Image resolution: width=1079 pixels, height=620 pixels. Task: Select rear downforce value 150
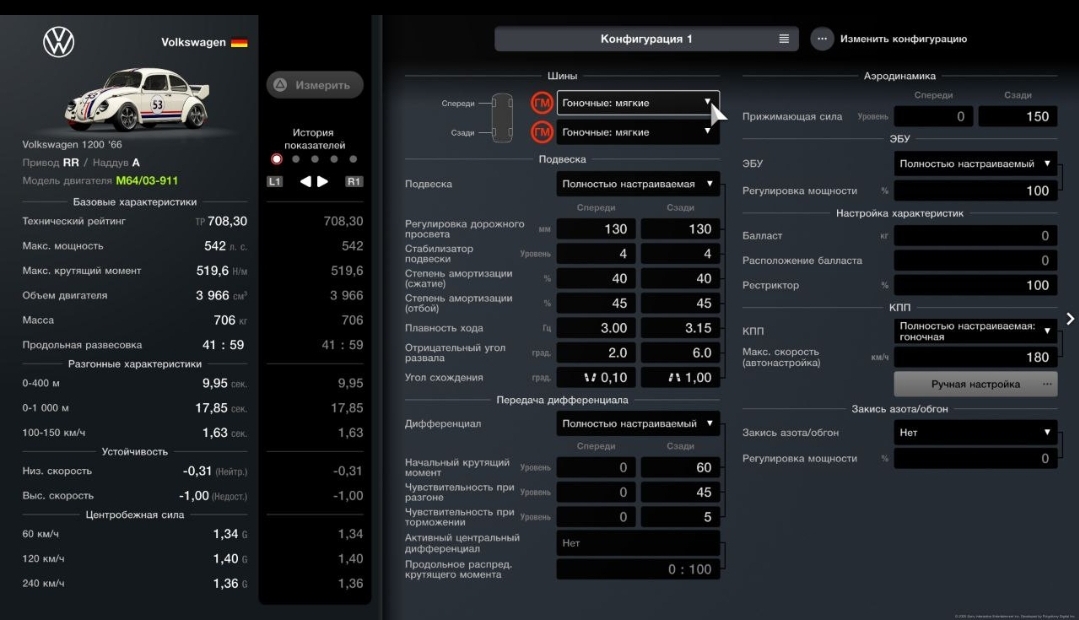pyautogui.click(x=1018, y=117)
